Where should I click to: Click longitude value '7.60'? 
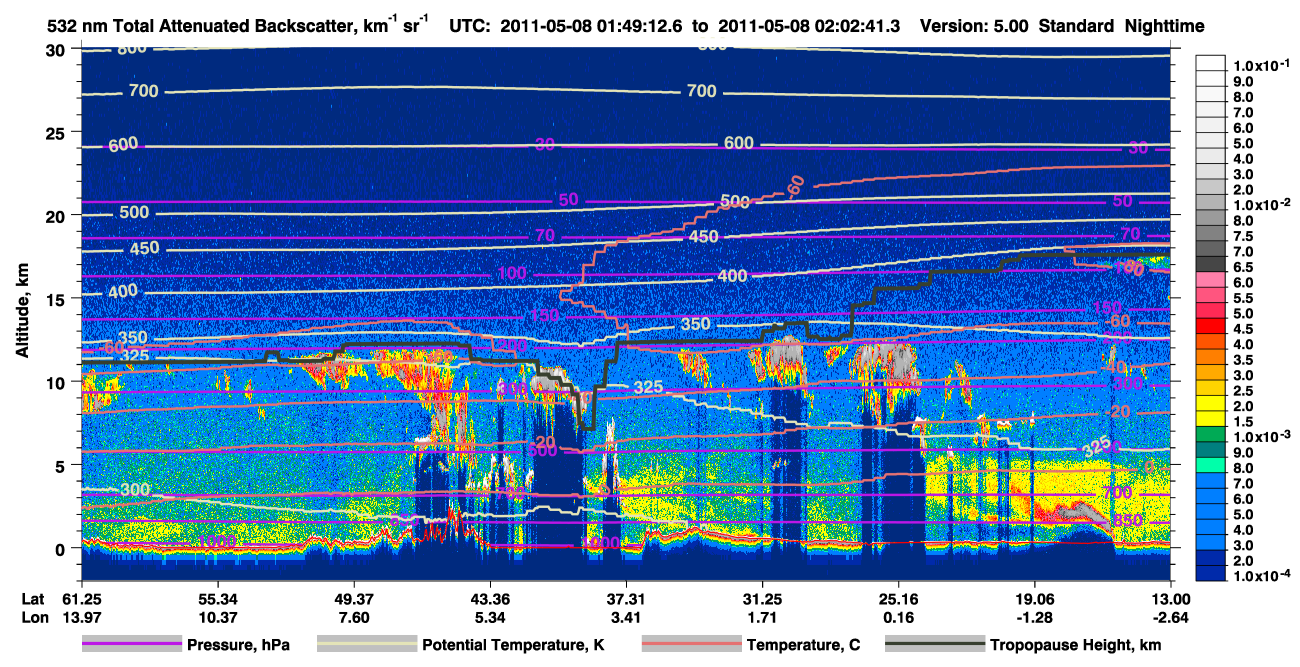tap(353, 617)
